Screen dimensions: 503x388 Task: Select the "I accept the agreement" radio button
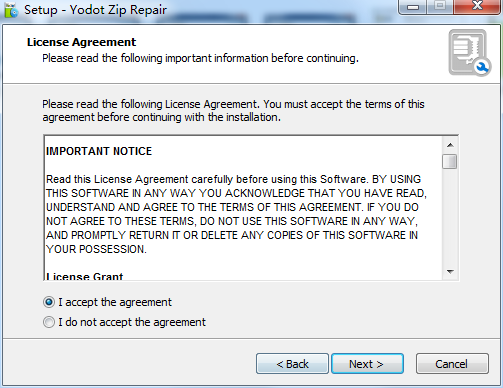point(49,302)
